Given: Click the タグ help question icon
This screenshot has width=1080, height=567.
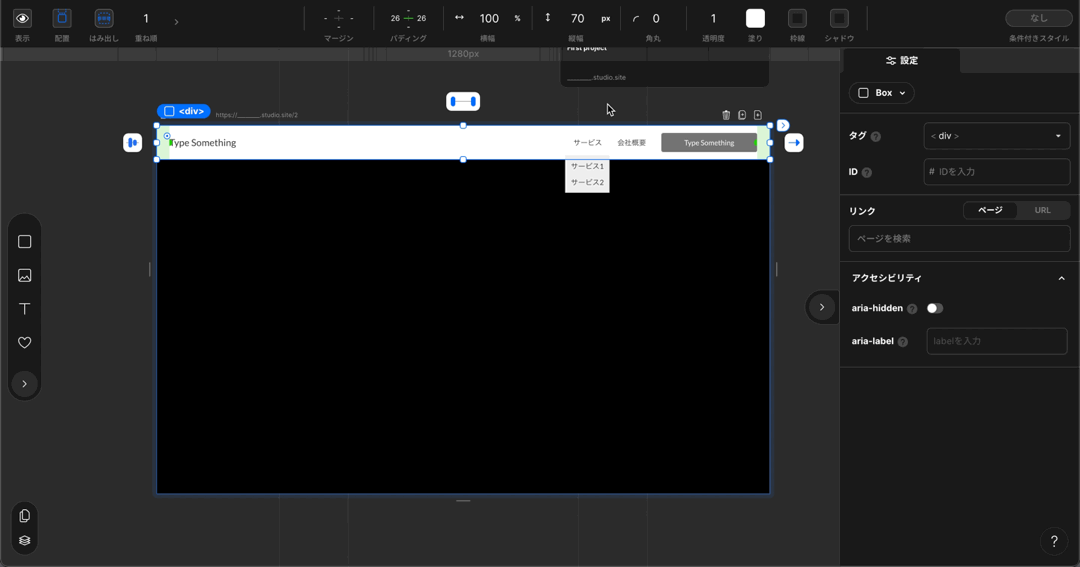Looking at the screenshot, I should point(875,136).
